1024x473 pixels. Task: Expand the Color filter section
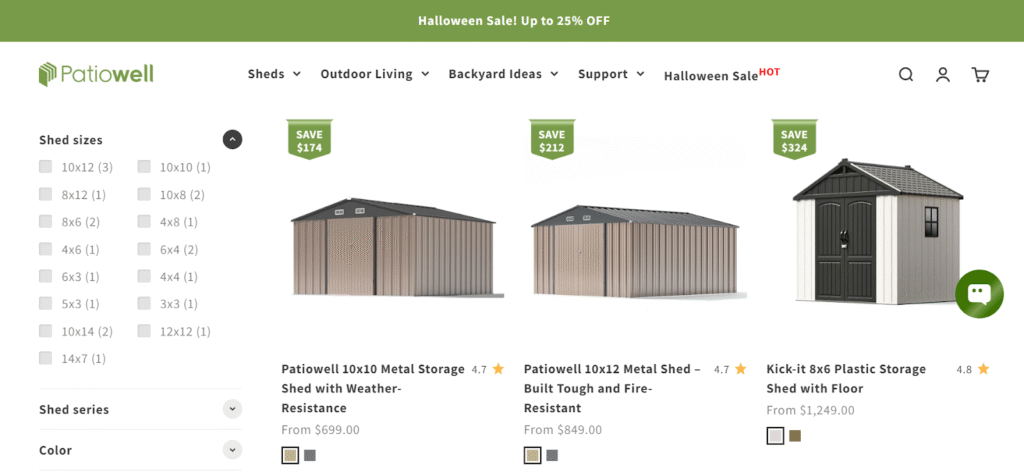(x=232, y=450)
